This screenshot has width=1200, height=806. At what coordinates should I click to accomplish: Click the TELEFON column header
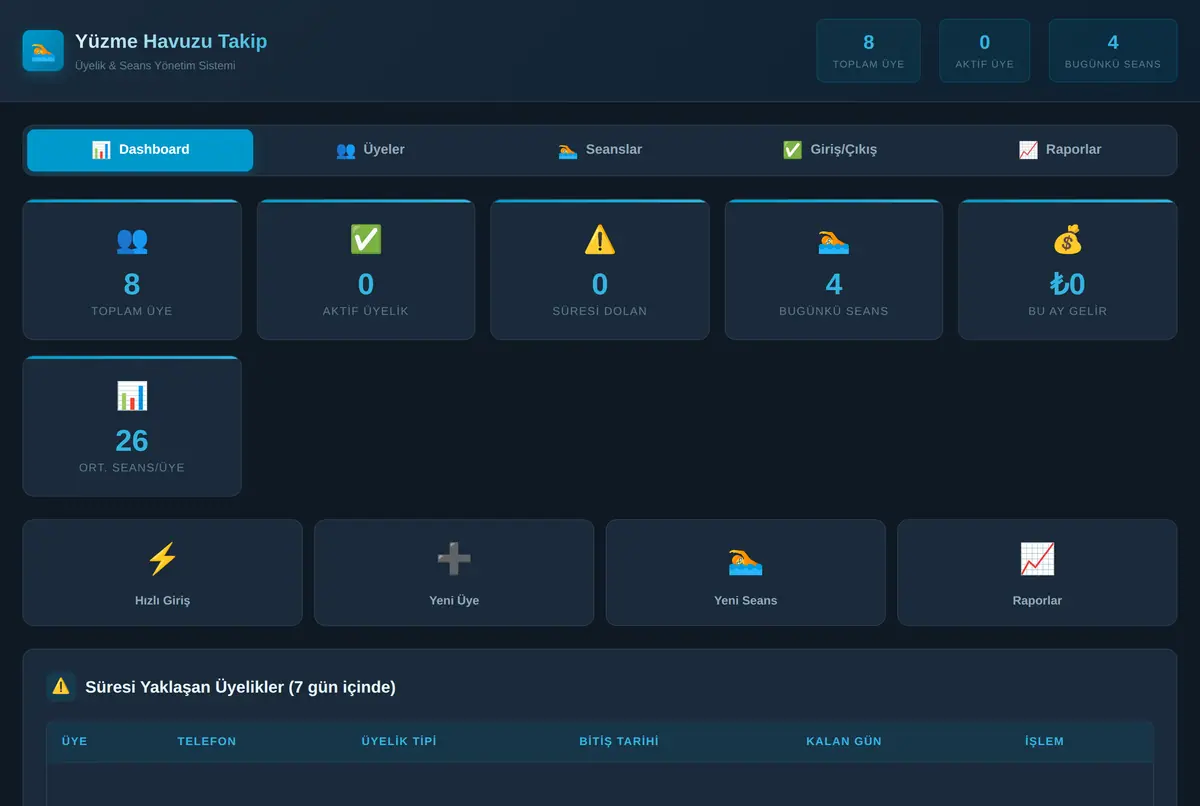(x=207, y=742)
